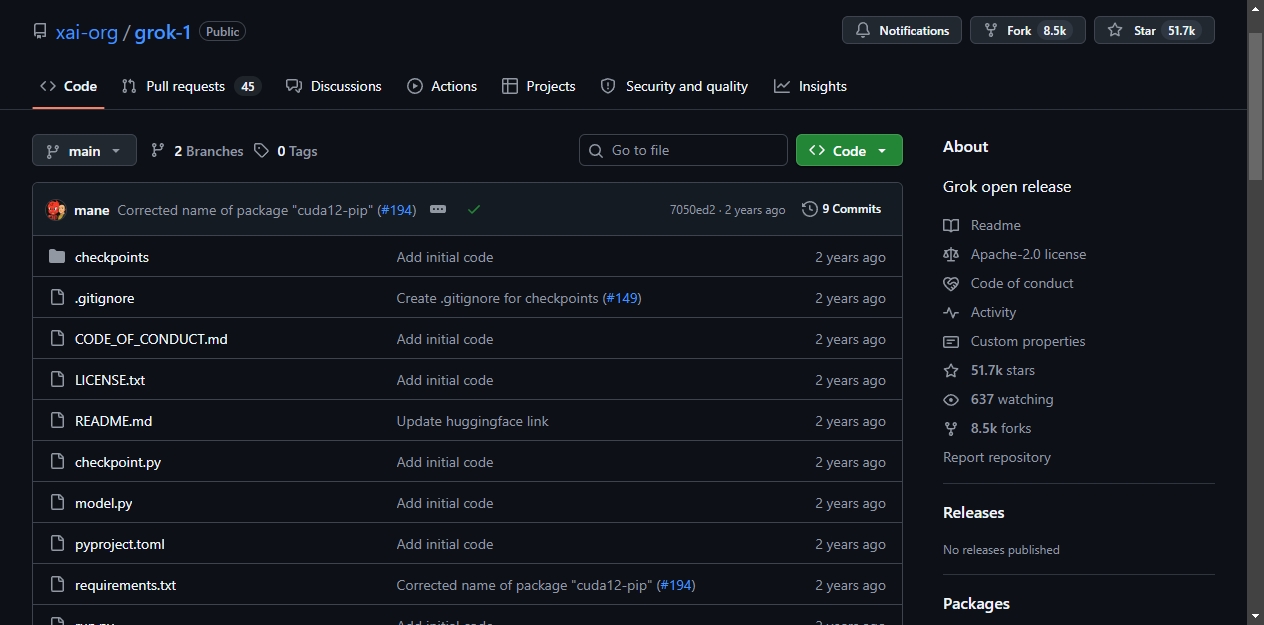This screenshot has height=625, width=1264.
Task: Click the file icon beside checkpoint.py
Action: click(x=57, y=462)
